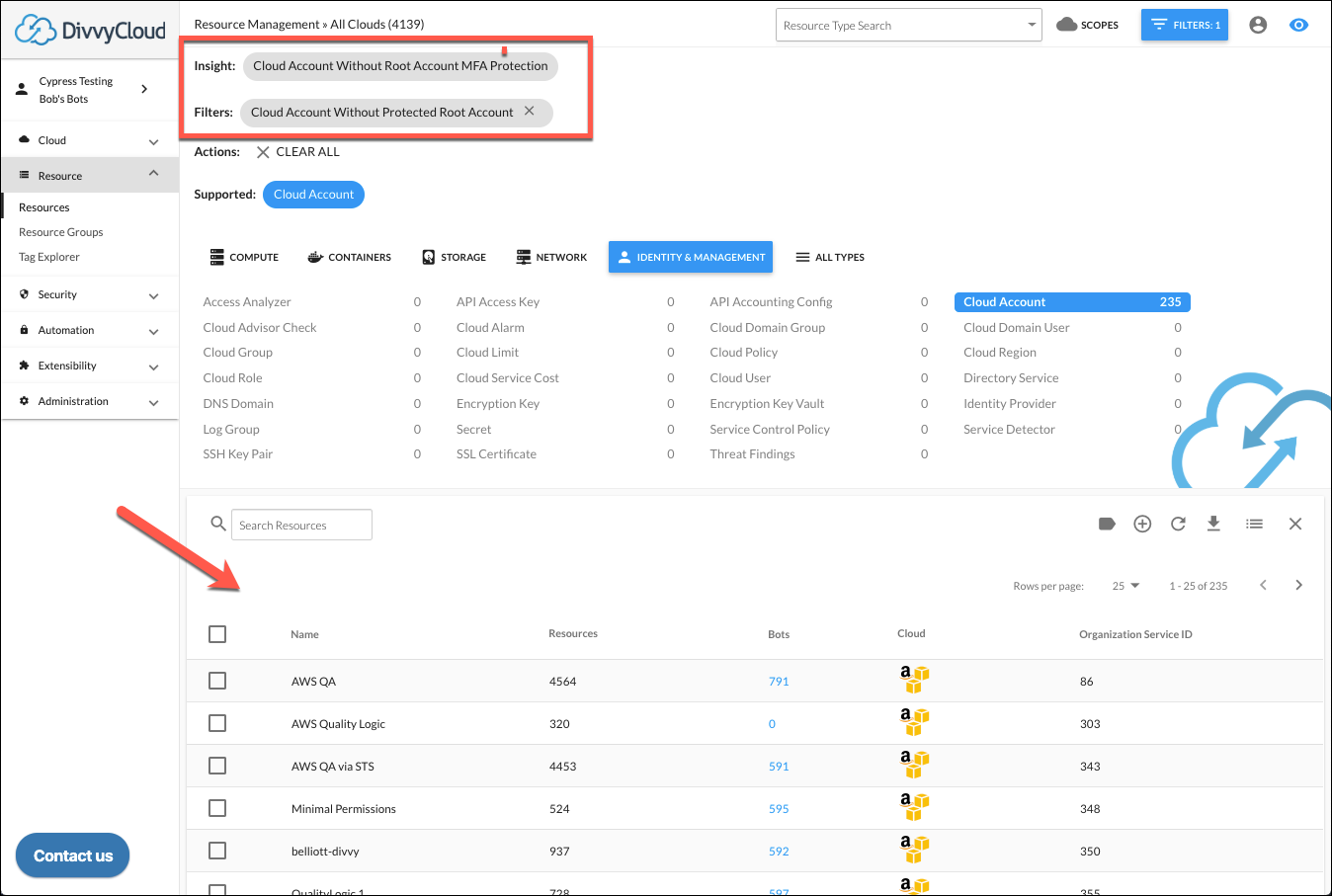Refresh the resource list
This screenshot has height=896, width=1332.
(1178, 524)
